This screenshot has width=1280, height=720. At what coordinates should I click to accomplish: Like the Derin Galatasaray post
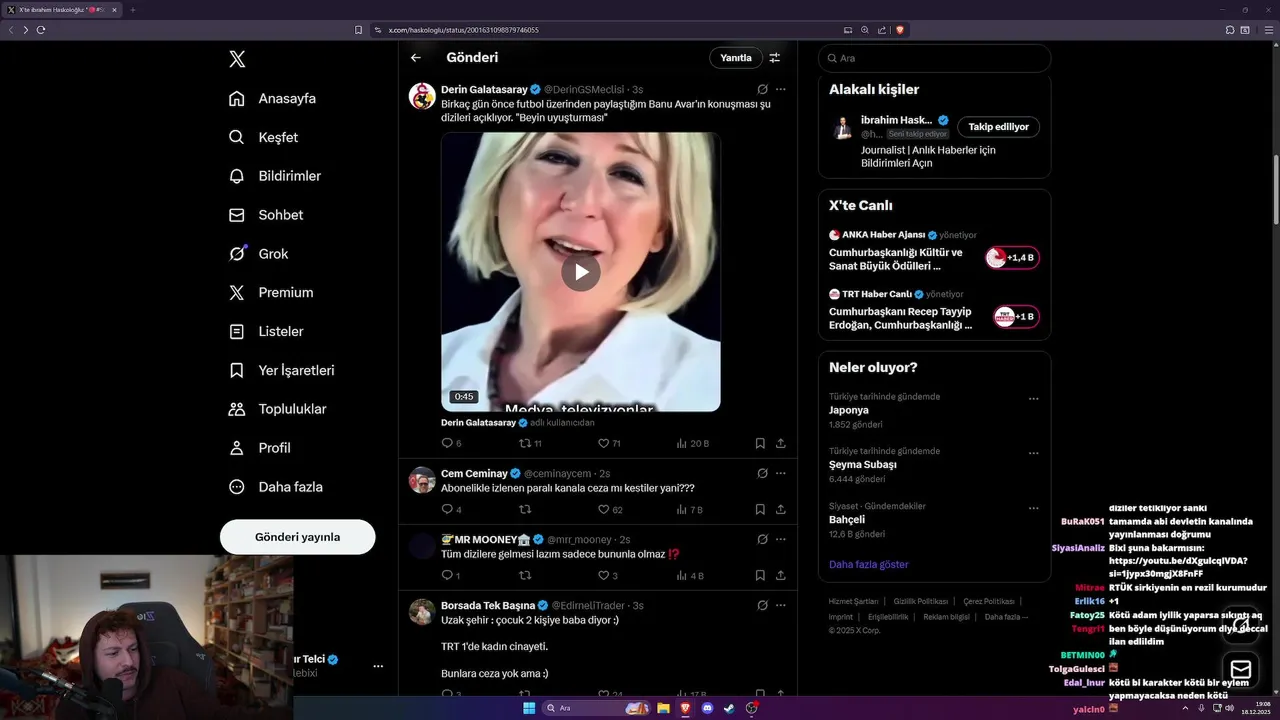(609, 443)
